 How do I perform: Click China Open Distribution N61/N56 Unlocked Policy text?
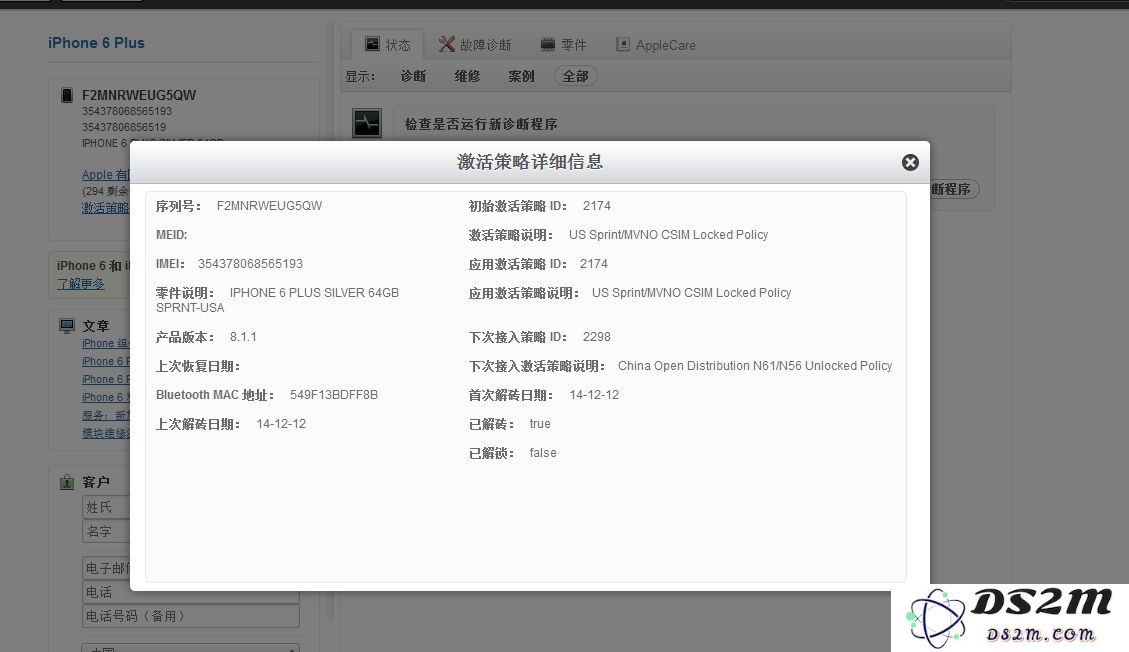755,366
